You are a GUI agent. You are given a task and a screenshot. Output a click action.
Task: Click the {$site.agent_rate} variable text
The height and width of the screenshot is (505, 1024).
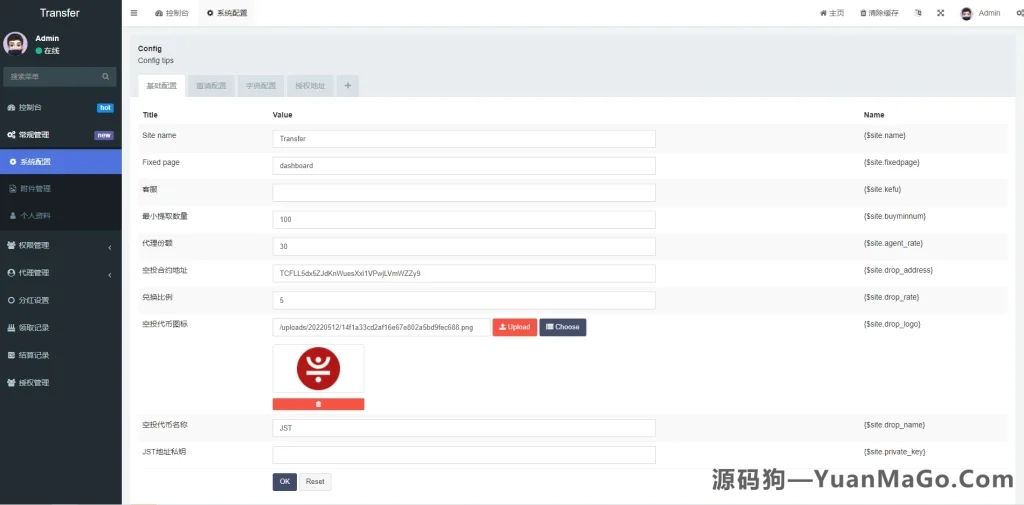click(x=893, y=243)
